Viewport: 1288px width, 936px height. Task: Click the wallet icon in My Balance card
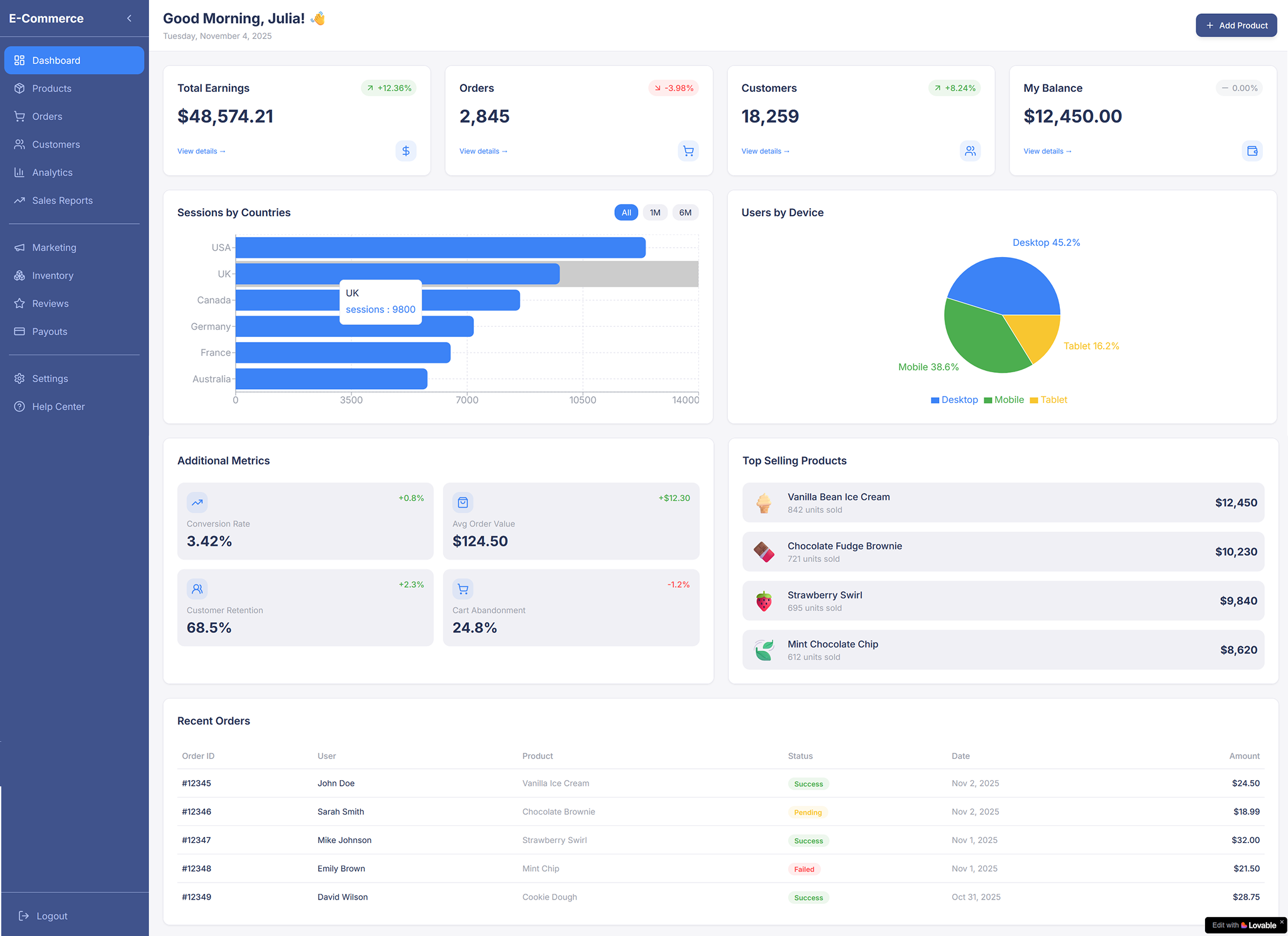click(x=1252, y=151)
